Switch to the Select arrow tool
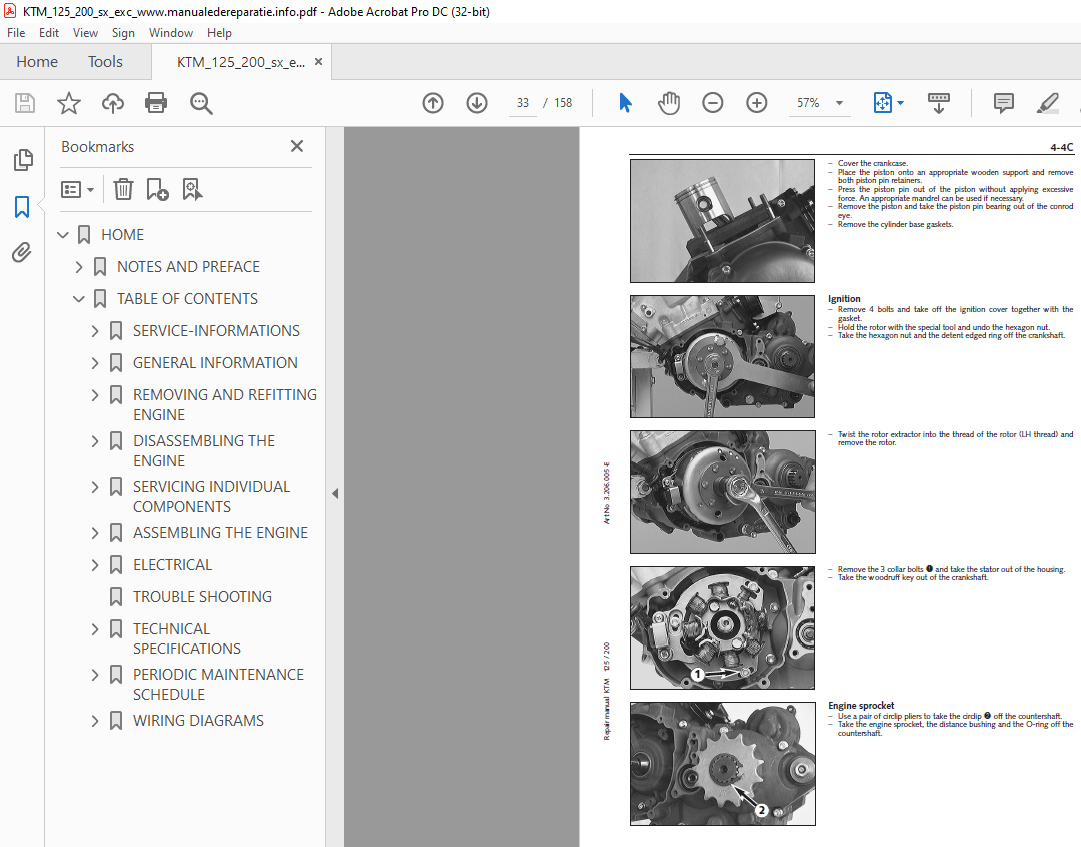This screenshot has height=847, width=1081. coord(625,102)
